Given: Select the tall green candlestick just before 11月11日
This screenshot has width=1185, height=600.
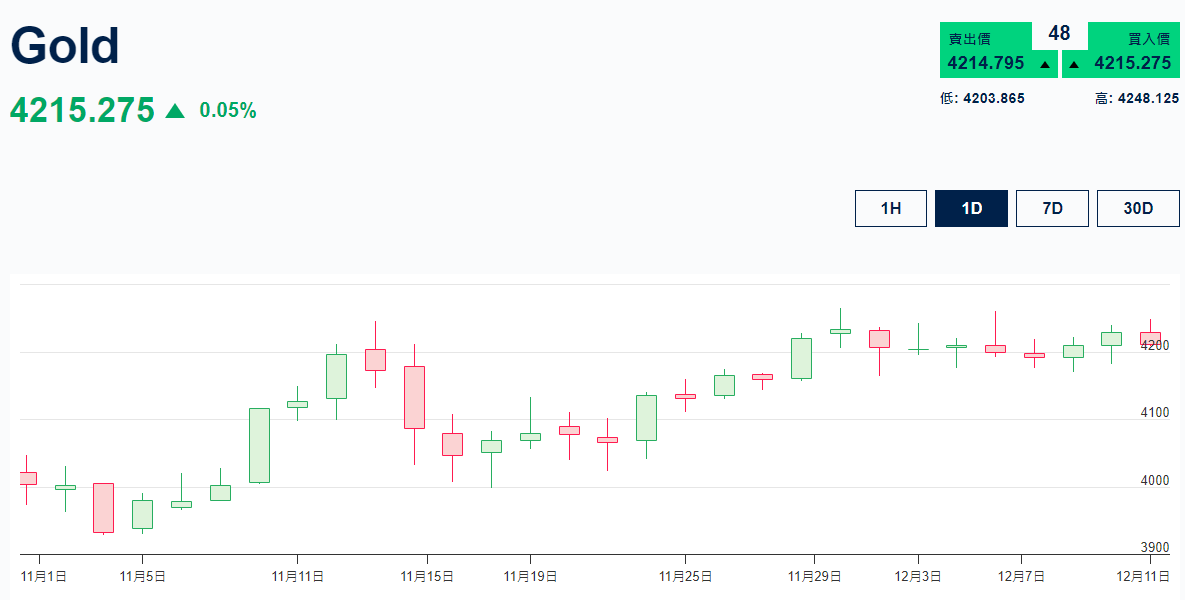Looking at the screenshot, I should [259, 445].
